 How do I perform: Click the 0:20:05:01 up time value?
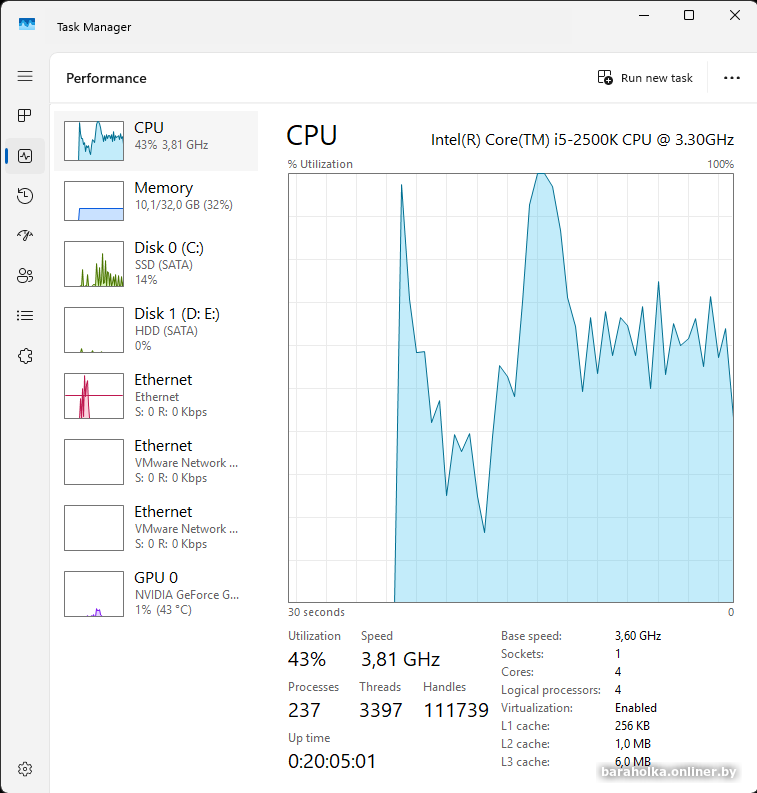(332, 761)
